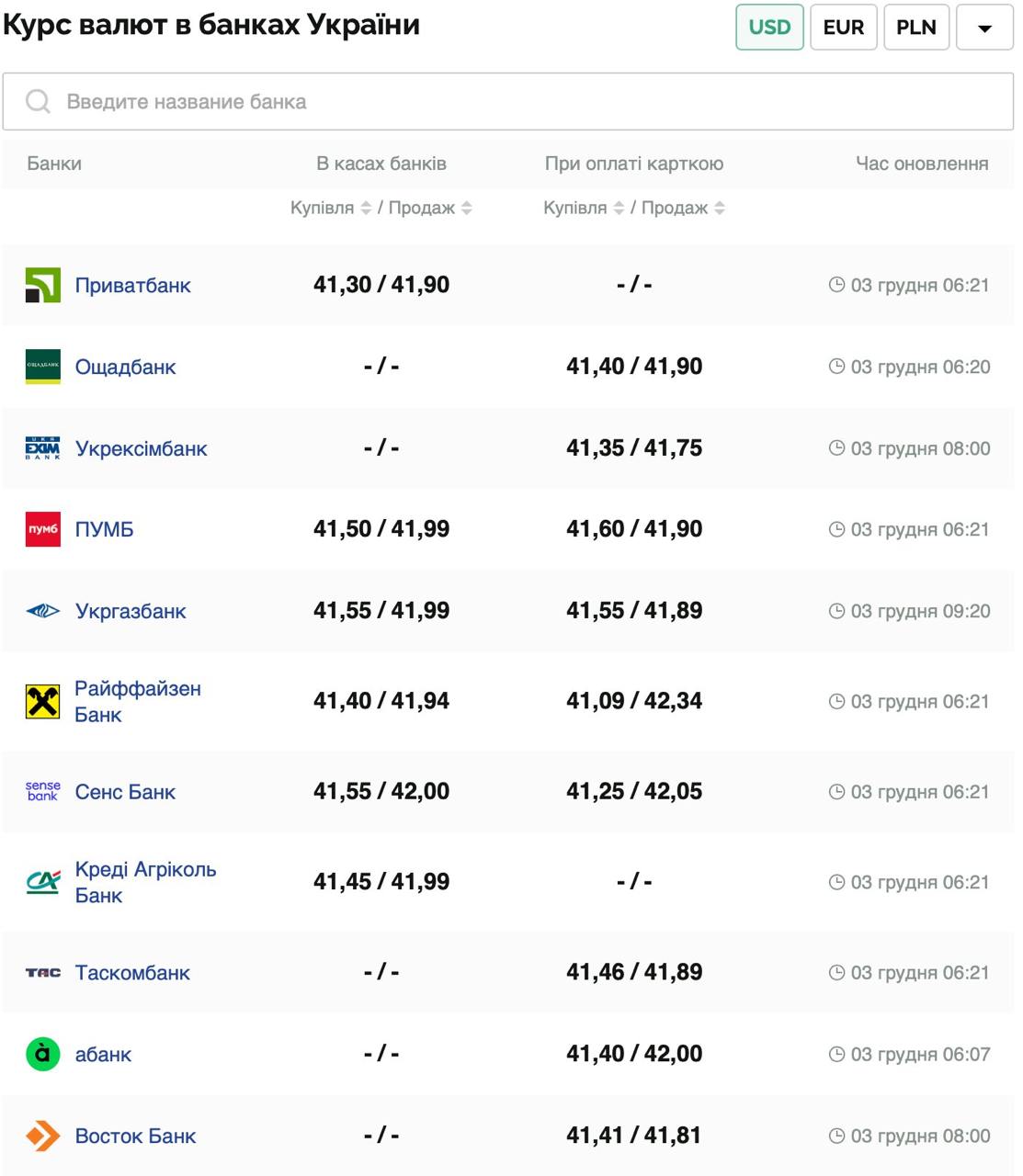Click the ПУМБ red logo icon

point(43,529)
